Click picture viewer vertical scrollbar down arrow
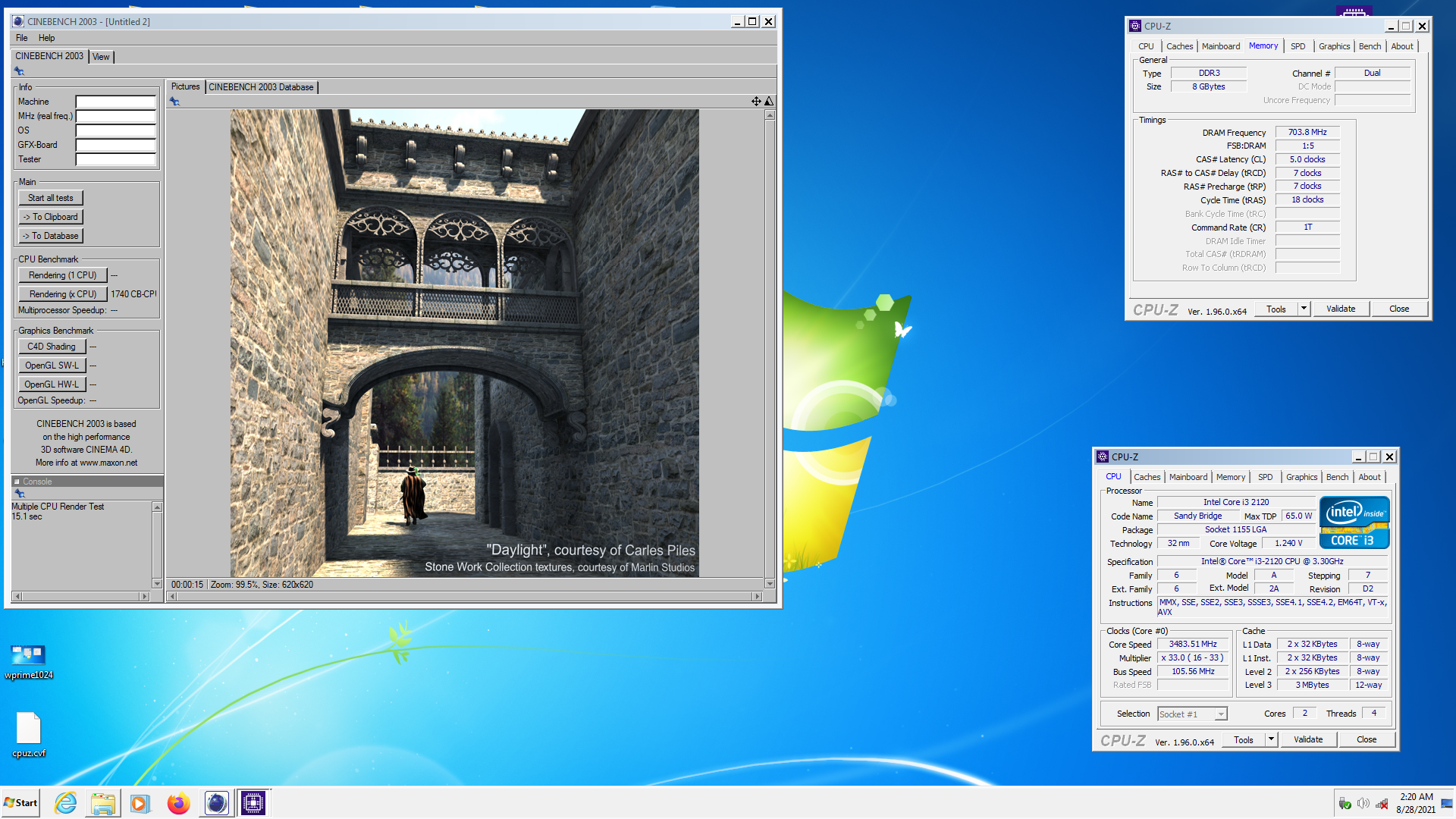The width and height of the screenshot is (1456, 819). (770, 584)
